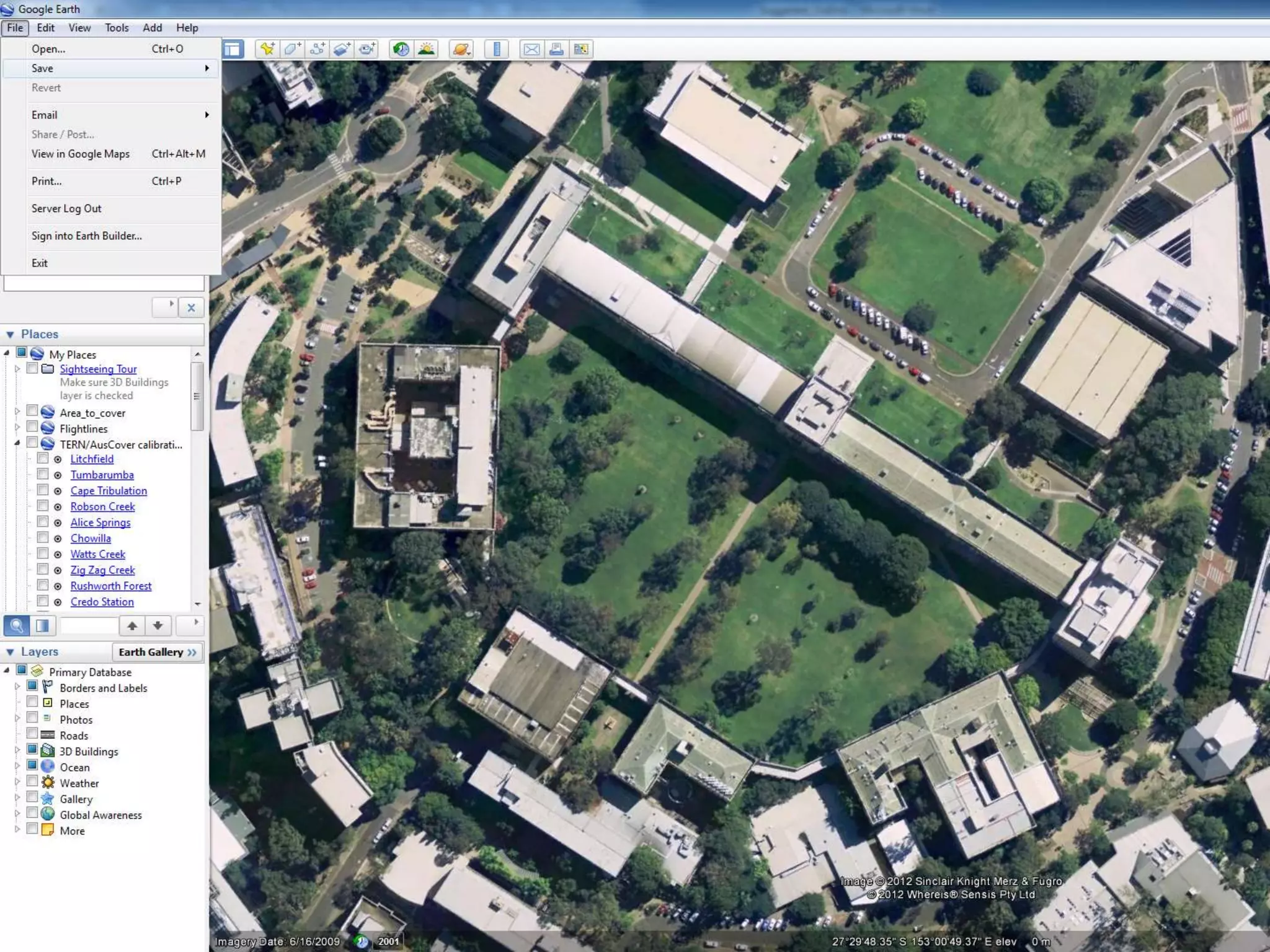Image resolution: width=1270 pixels, height=952 pixels.
Task: Toggle the 3D Buildings layer checkbox
Action: pos(32,751)
